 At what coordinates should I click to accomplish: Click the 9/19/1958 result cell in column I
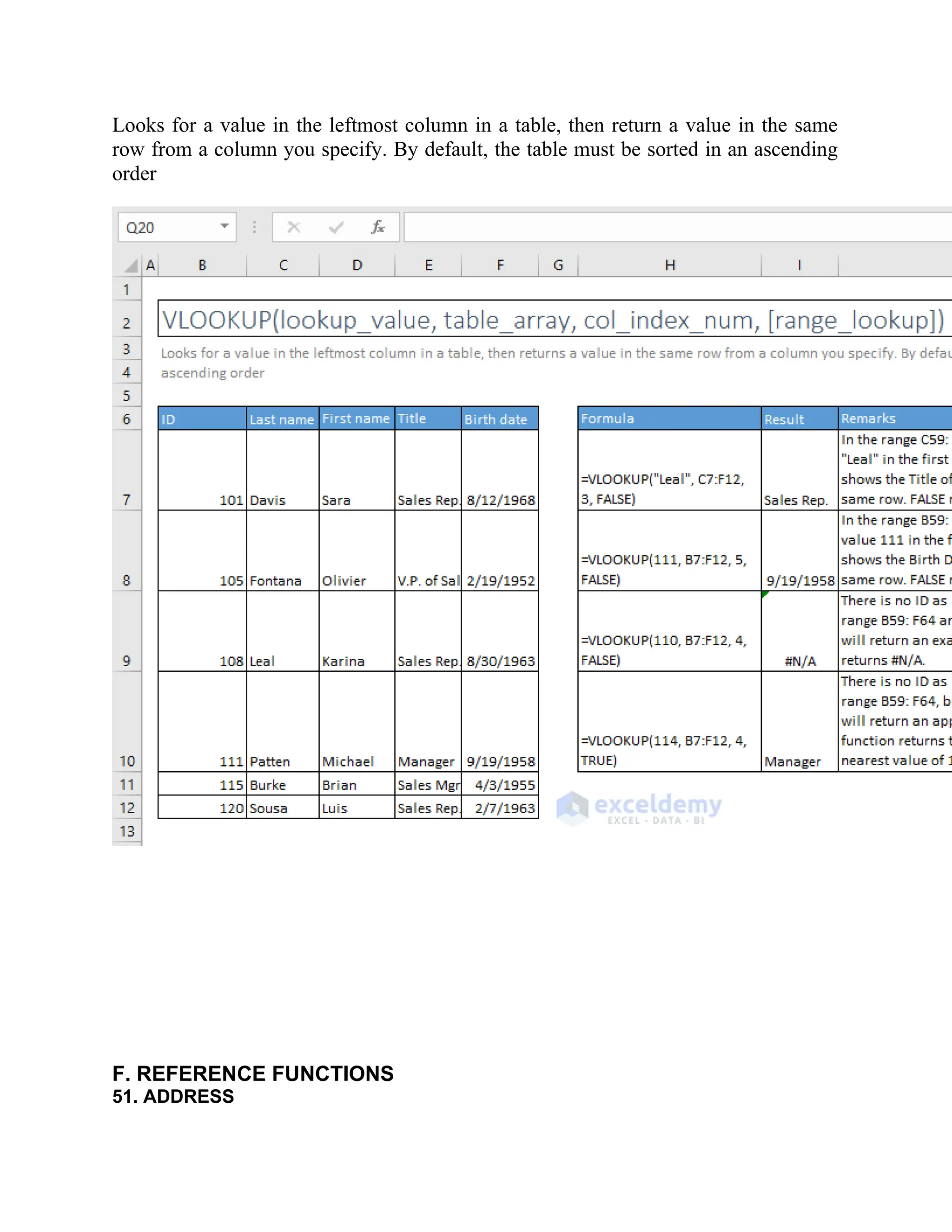pyautogui.click(x=800, y=550)
